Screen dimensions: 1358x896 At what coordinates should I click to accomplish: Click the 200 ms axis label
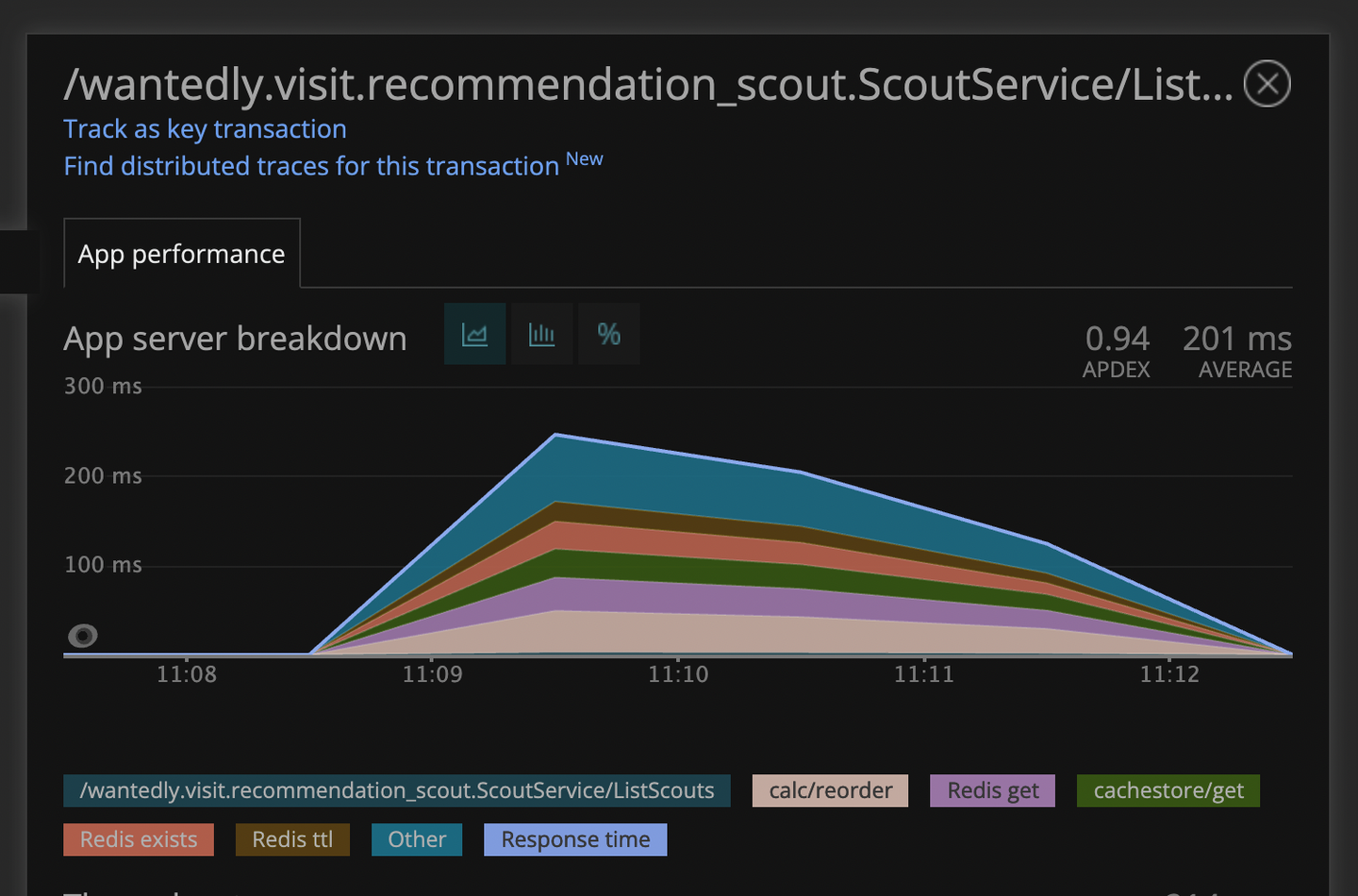click(x=103, y=475)
